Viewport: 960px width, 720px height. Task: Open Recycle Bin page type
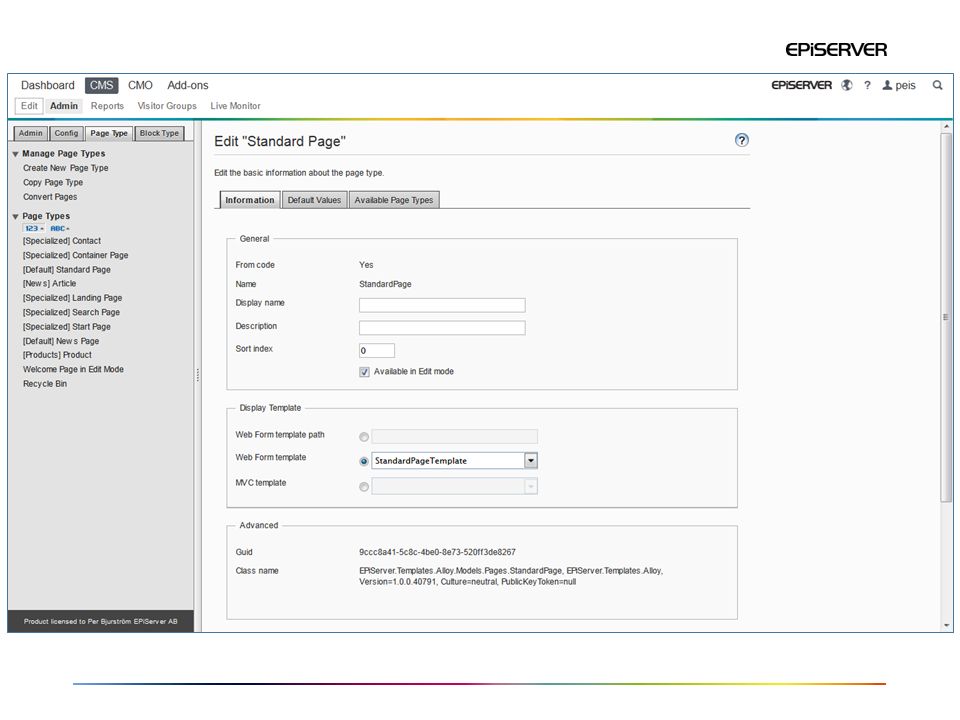45,384
